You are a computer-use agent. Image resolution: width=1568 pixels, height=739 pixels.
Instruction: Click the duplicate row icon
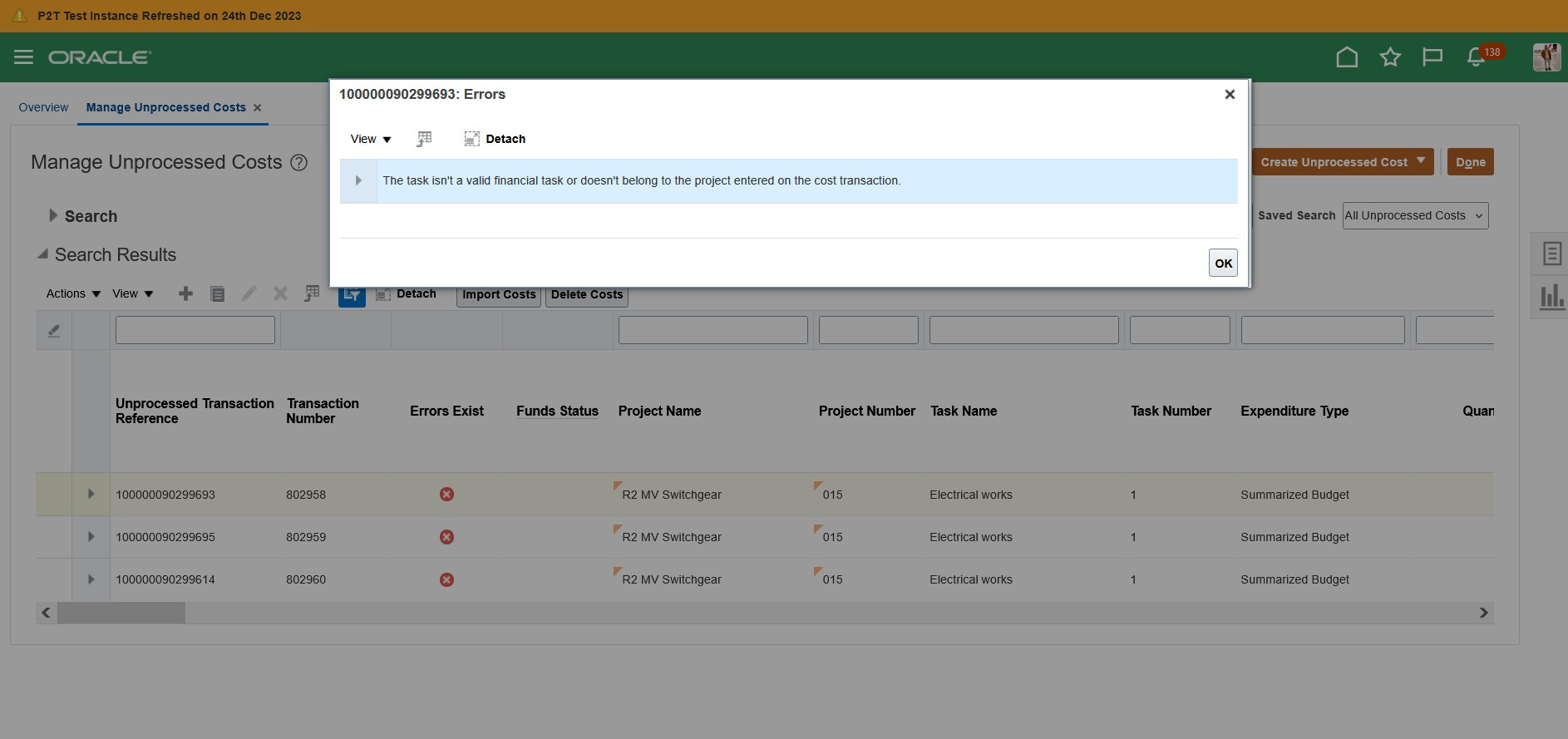pyautogui.click(x=218, y=293)
